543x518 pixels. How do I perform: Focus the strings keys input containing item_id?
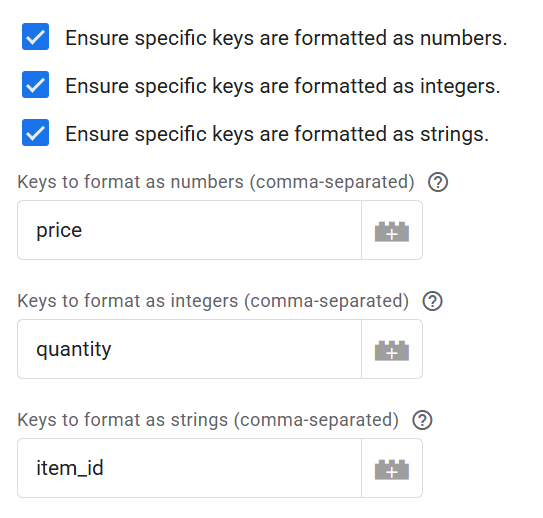coord(189,468)
